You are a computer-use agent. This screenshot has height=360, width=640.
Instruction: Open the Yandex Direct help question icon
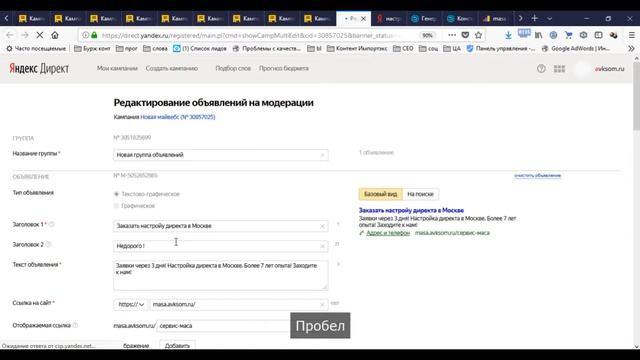click(x=541, y=69)
